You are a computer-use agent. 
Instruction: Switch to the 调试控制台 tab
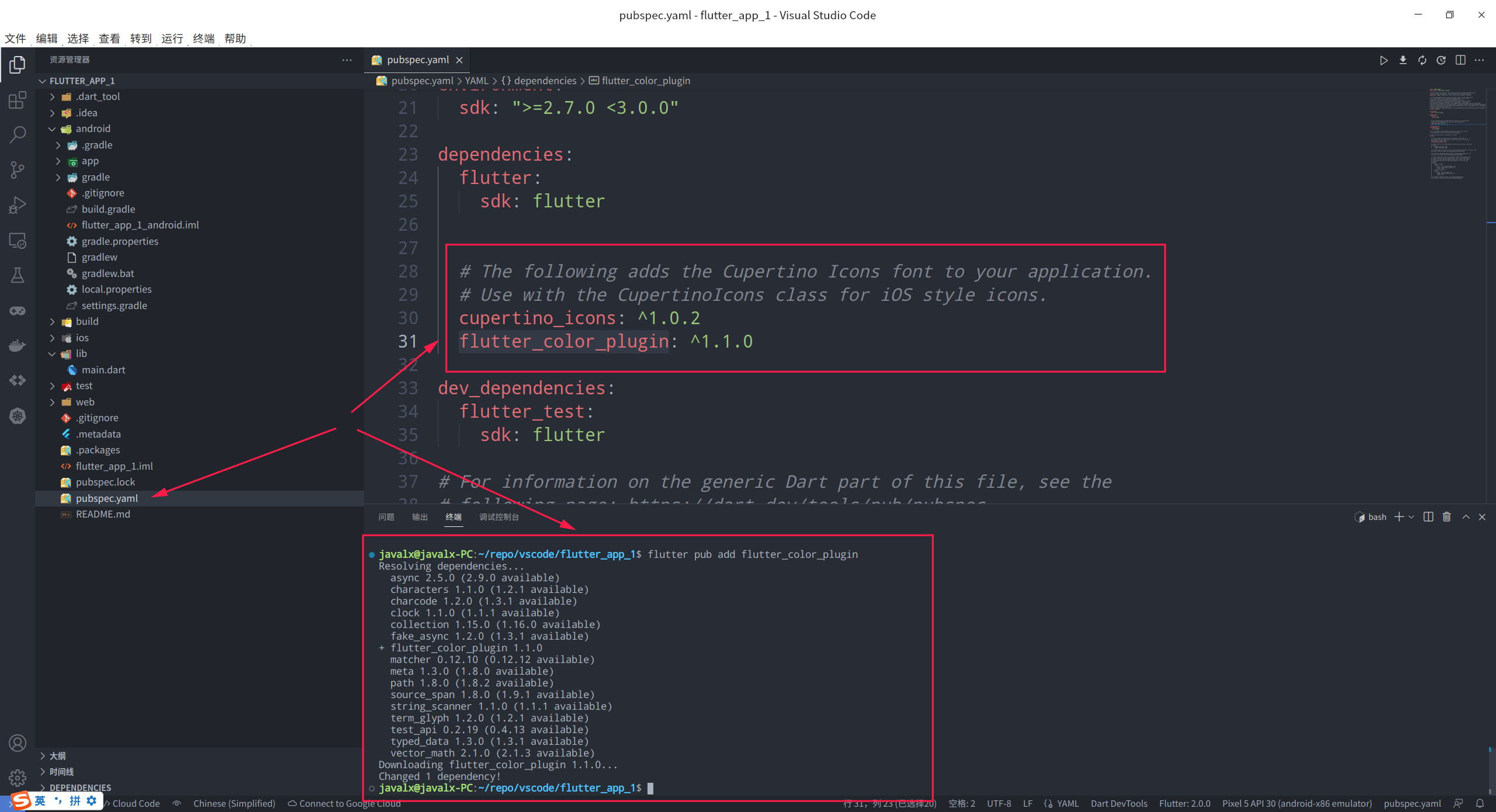[499, 517]
